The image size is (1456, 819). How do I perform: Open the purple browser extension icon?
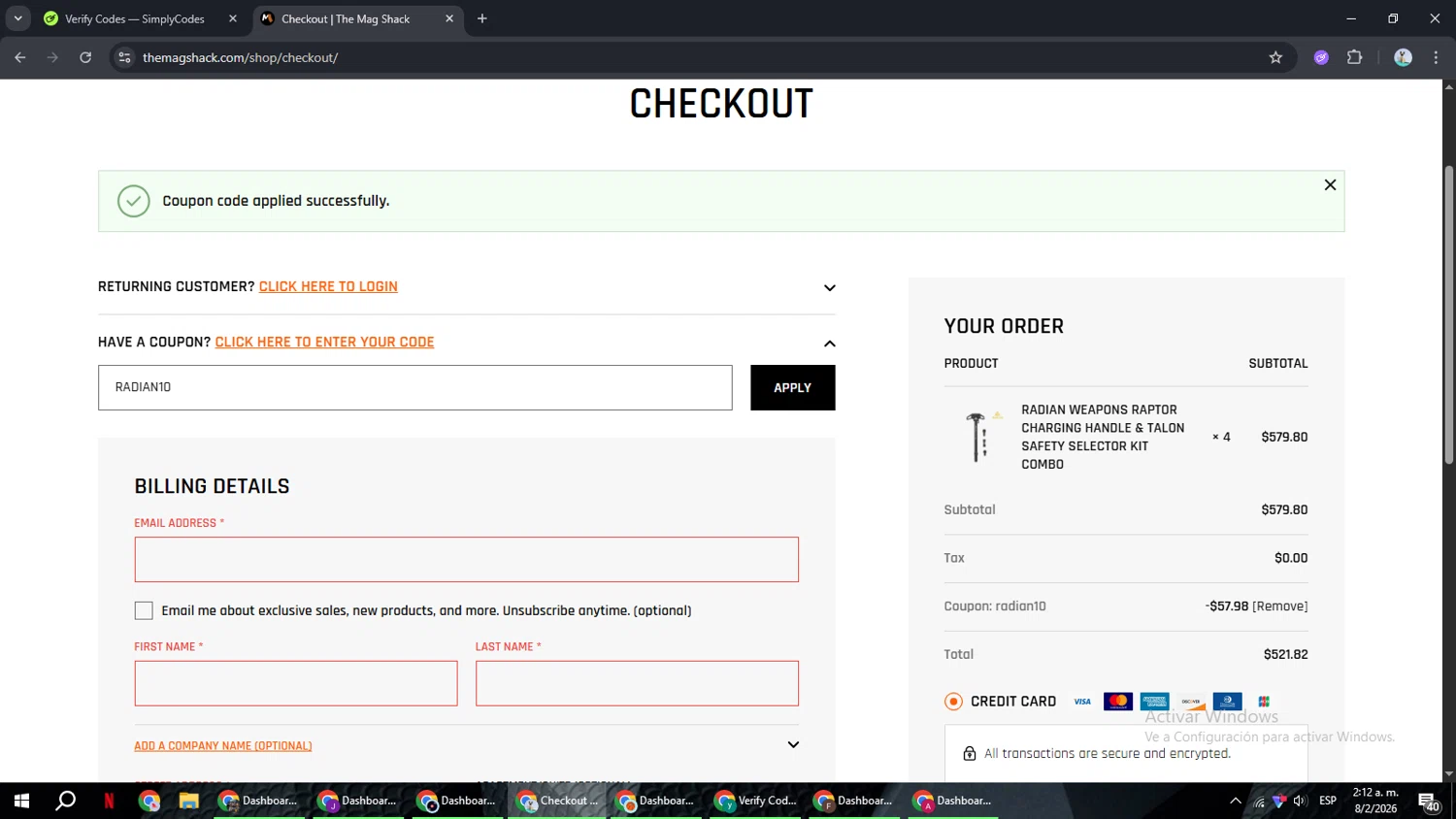click(x=1321, y=57)
